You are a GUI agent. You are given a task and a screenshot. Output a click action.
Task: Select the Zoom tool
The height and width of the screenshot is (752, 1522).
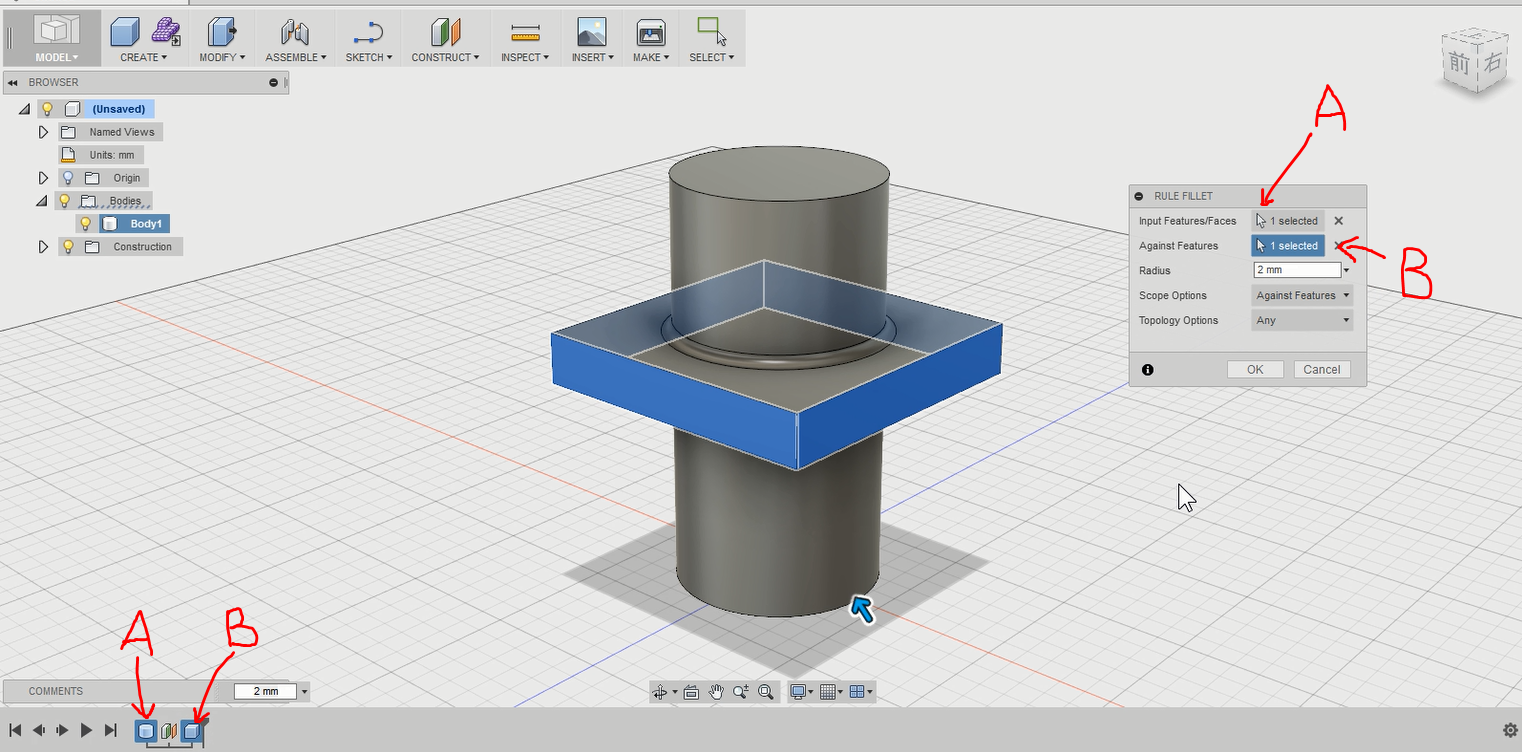[742, 691]
